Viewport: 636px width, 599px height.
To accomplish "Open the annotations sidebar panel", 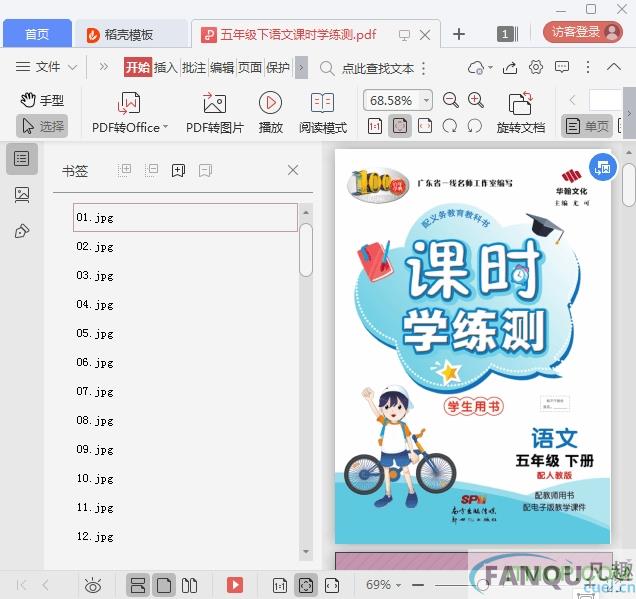I will tap(22, 231).
